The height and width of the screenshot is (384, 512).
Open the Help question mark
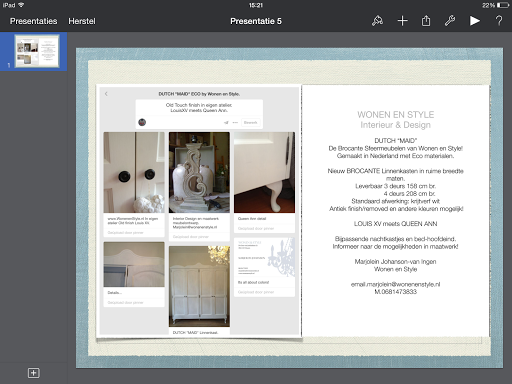coord(499,21)
